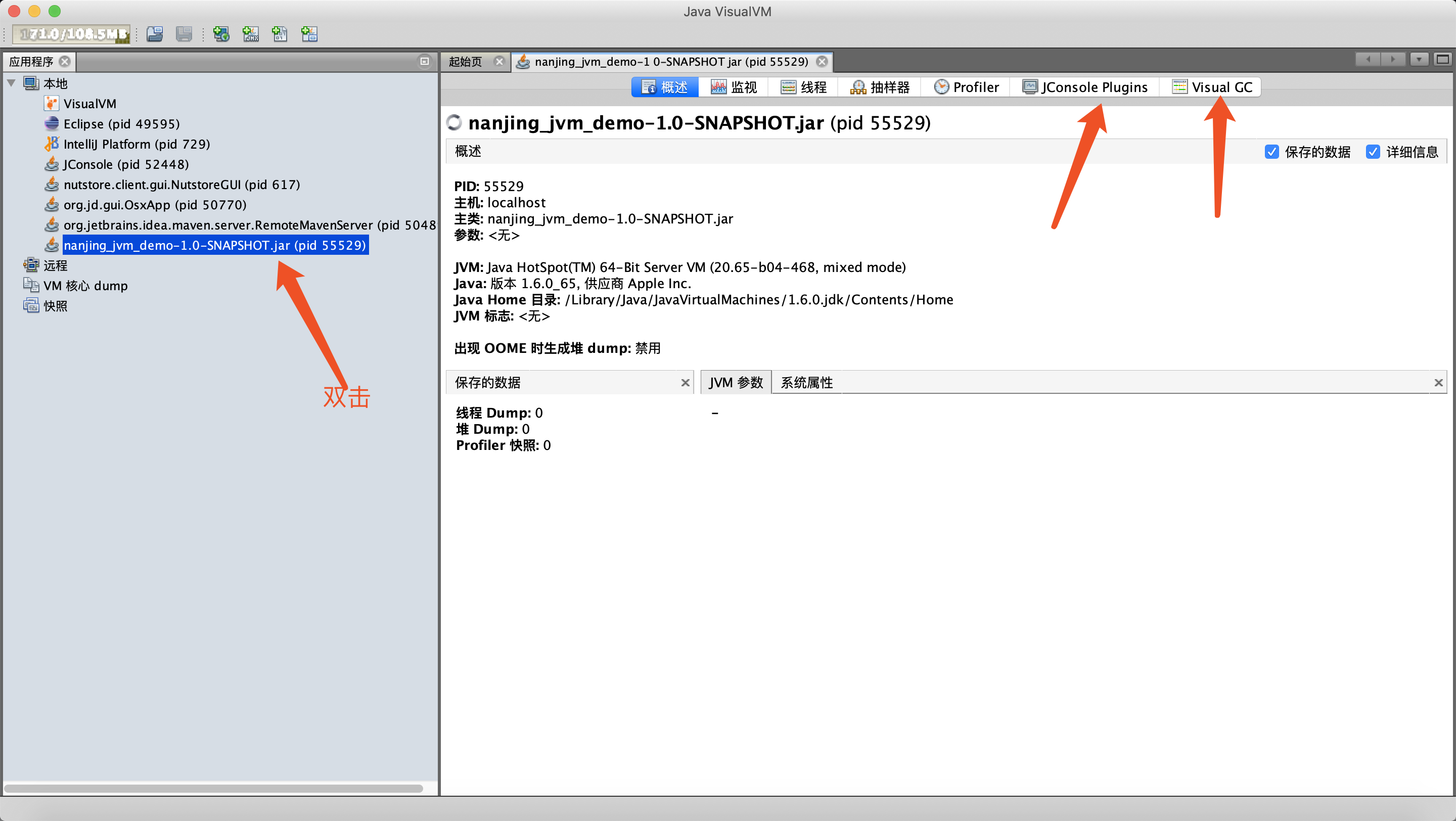Click the Add VM Coredump icon
This screenshot has width=1456, height=821.
[280, 34]
